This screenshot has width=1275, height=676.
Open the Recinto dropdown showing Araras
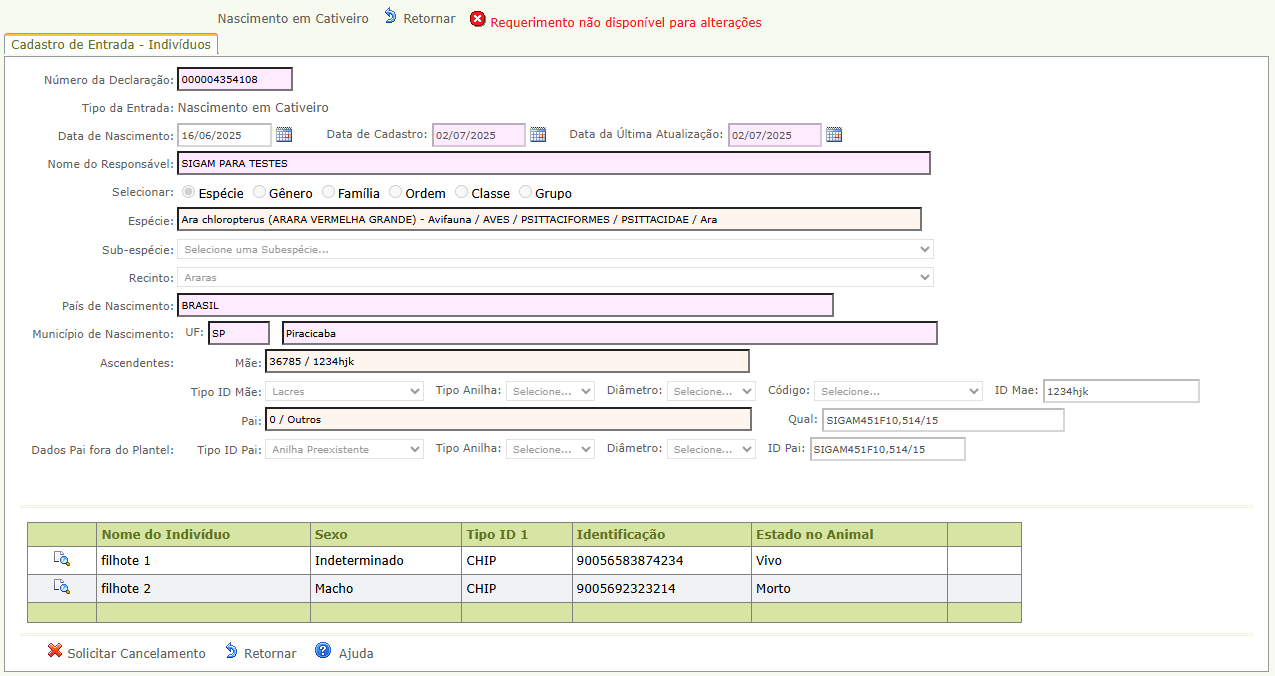pos(555,277)
